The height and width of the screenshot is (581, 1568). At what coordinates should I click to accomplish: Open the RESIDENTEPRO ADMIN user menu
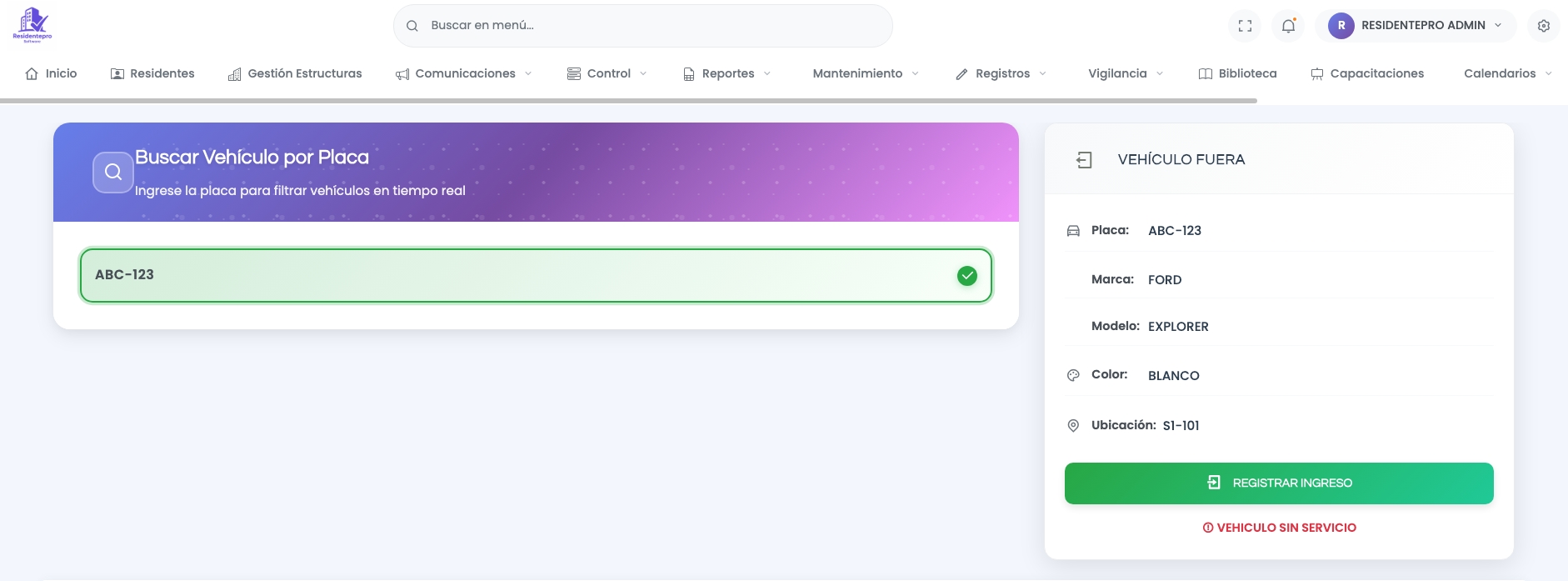(x=1416, y=26)
